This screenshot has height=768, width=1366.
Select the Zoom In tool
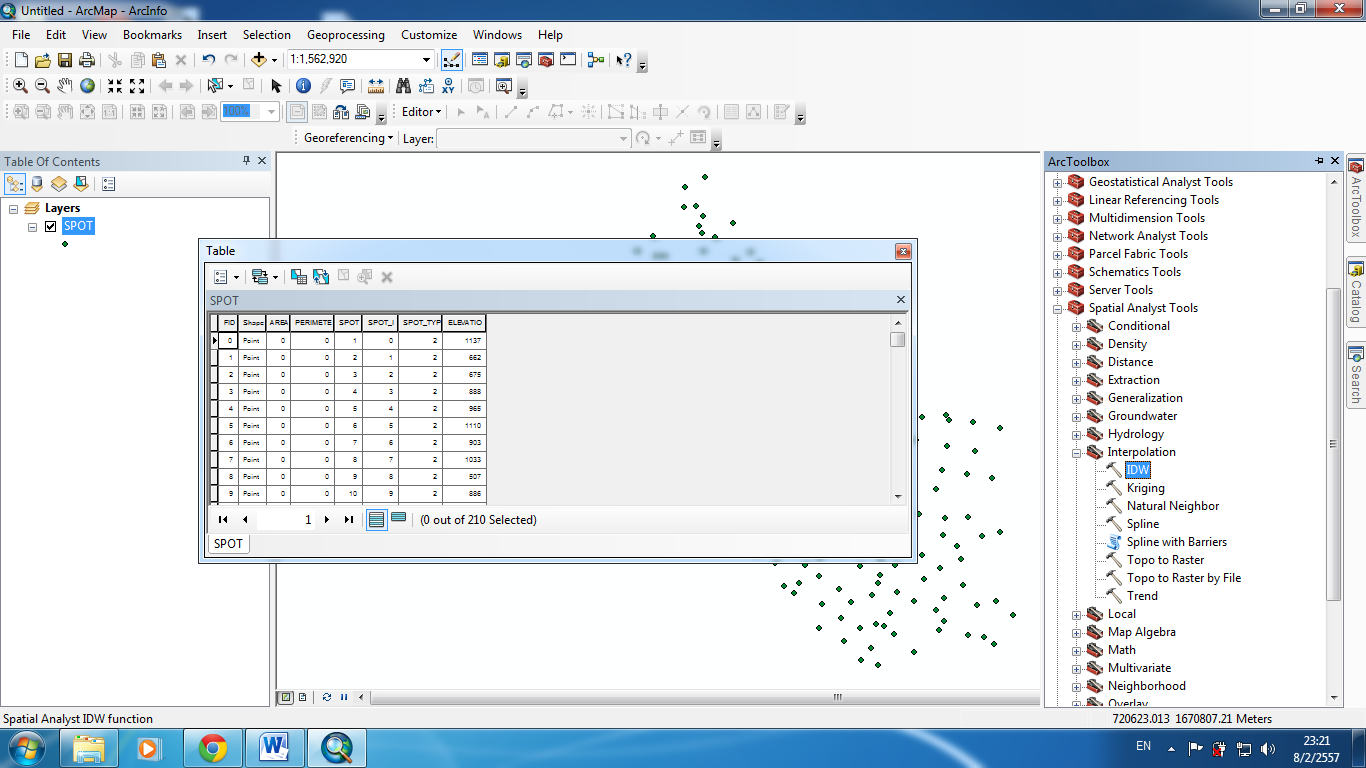tap(20, 86)
